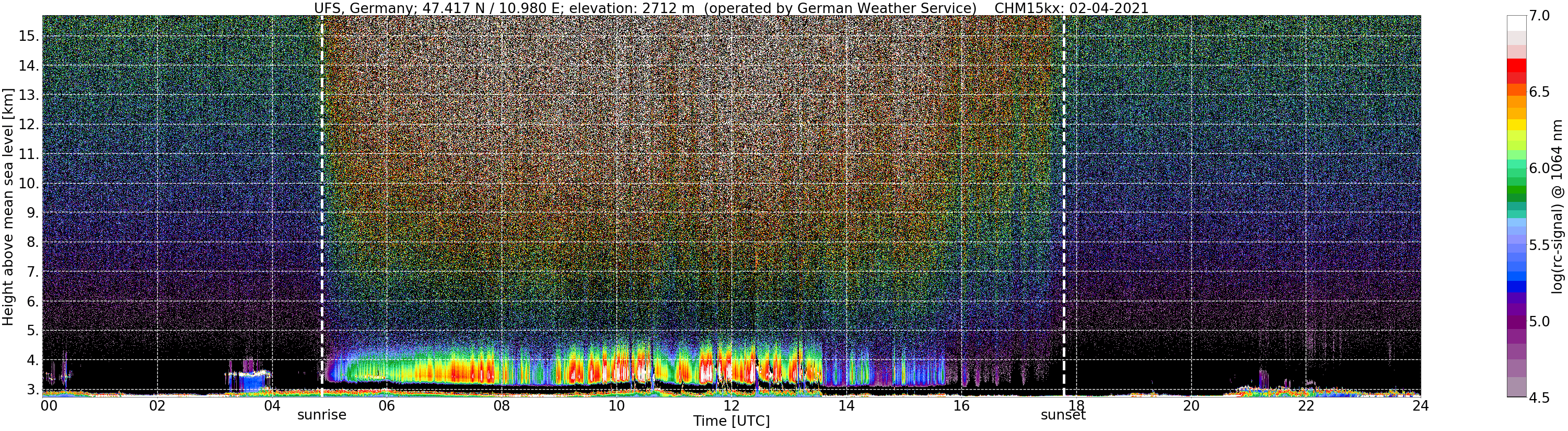Select the colorbar value "7.0"
Viewport: 1568px width, 431px height.
(1538, 16)
